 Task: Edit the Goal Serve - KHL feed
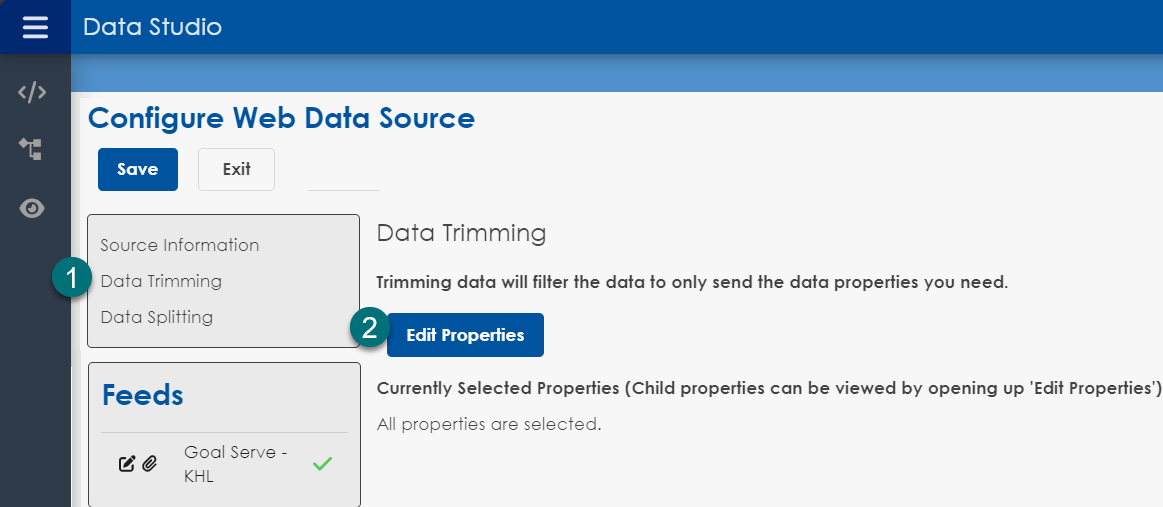pos(127,464)
